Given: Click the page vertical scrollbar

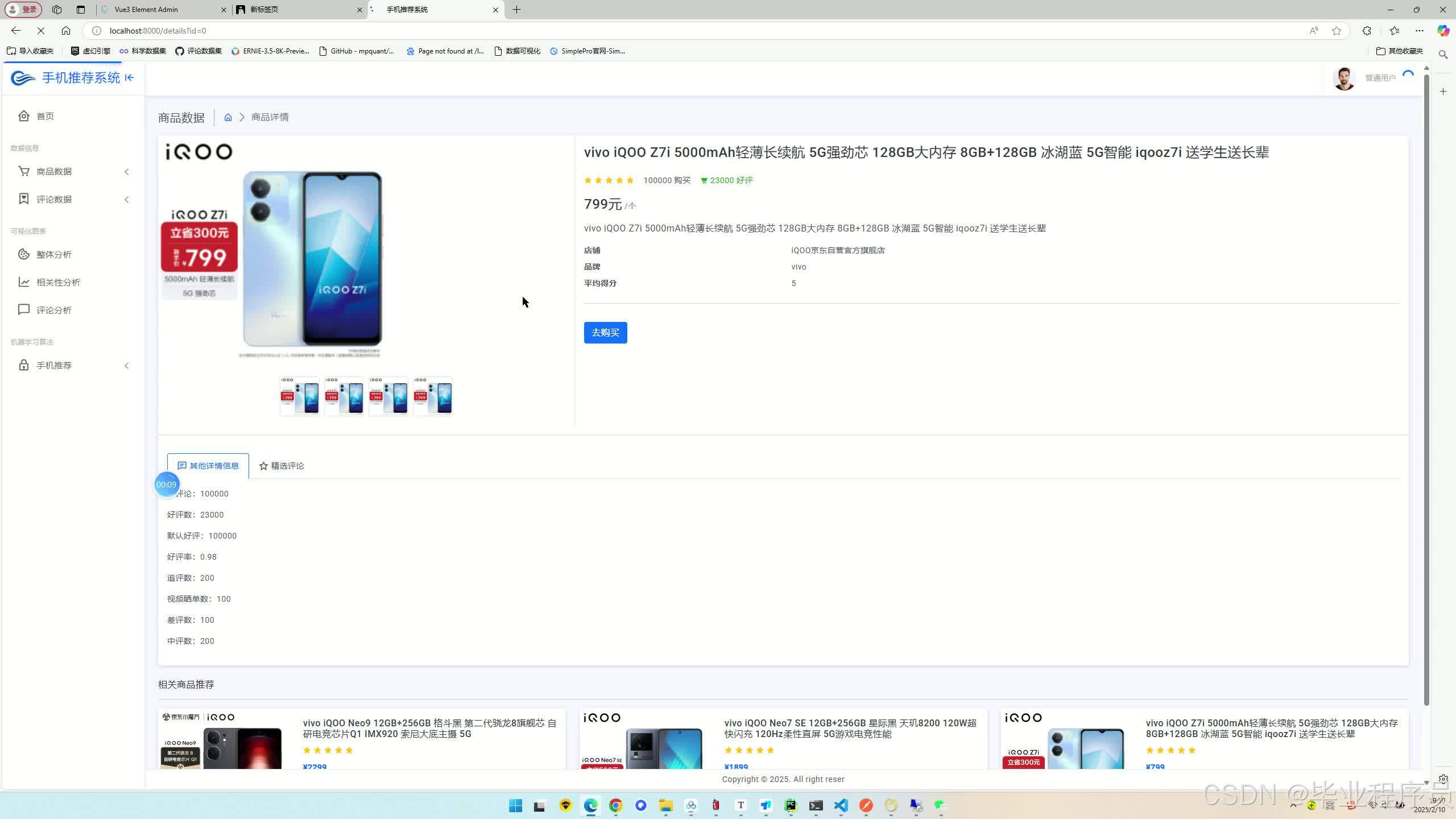Looking at the screenshot, I should point(1426,390).
